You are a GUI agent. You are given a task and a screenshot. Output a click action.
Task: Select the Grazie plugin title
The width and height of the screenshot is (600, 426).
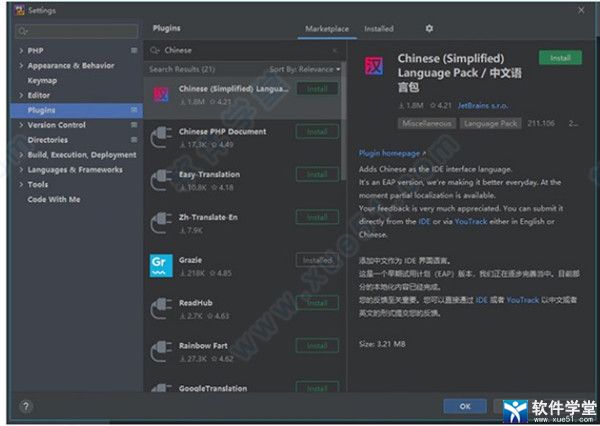[x=190, y=260]
